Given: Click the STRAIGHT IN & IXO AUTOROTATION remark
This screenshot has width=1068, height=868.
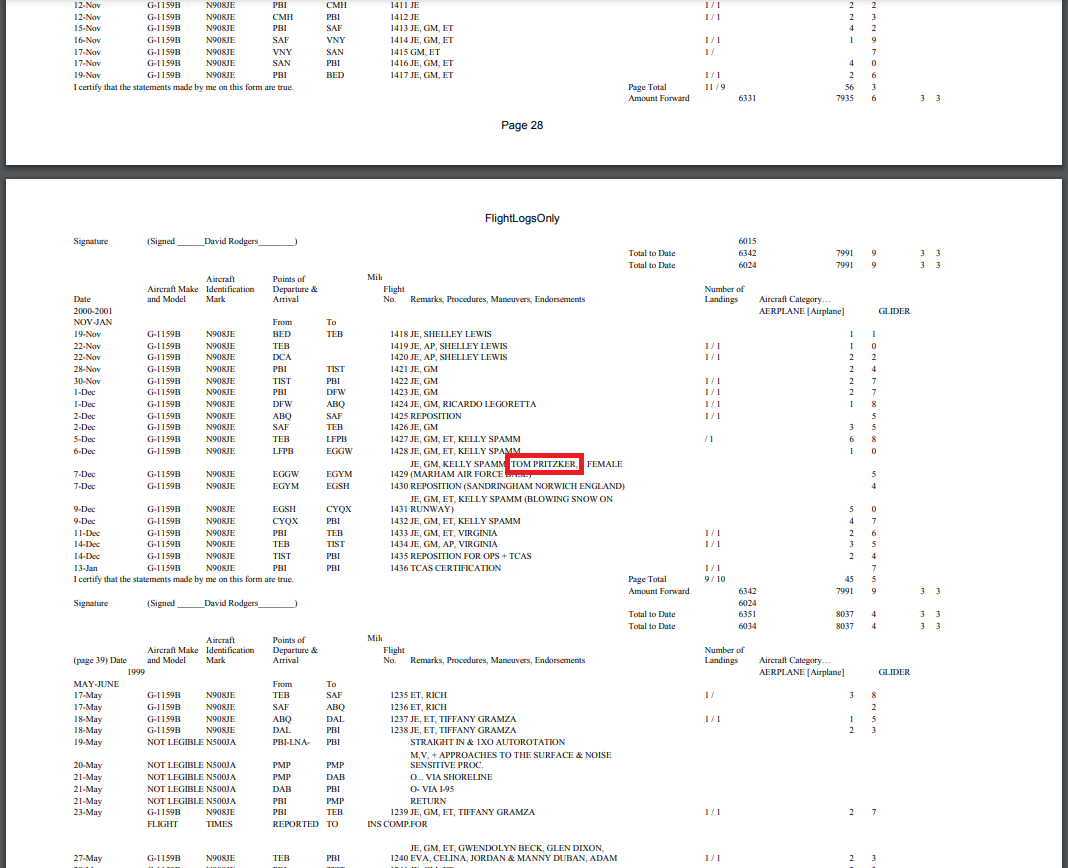Looking at the screenshot, I should (487, 742).
